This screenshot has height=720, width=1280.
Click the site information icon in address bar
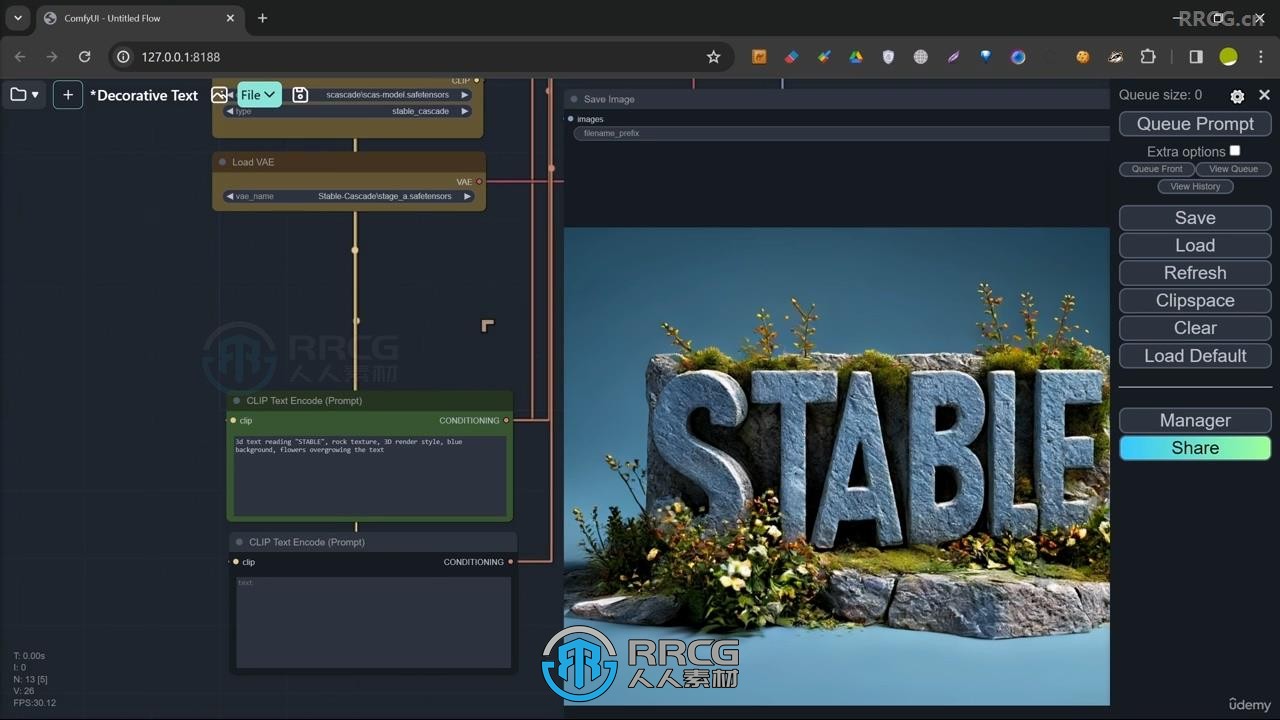click(123, 57)
